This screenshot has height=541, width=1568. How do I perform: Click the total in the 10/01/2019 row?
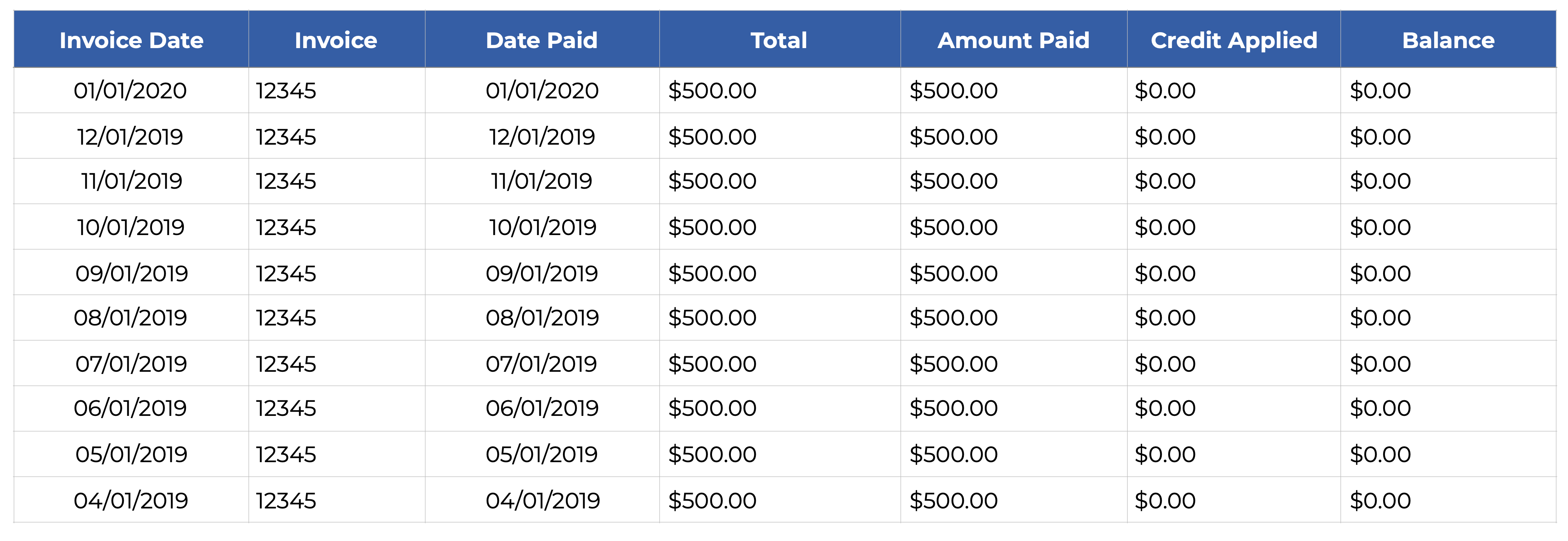tap(712, 227)
